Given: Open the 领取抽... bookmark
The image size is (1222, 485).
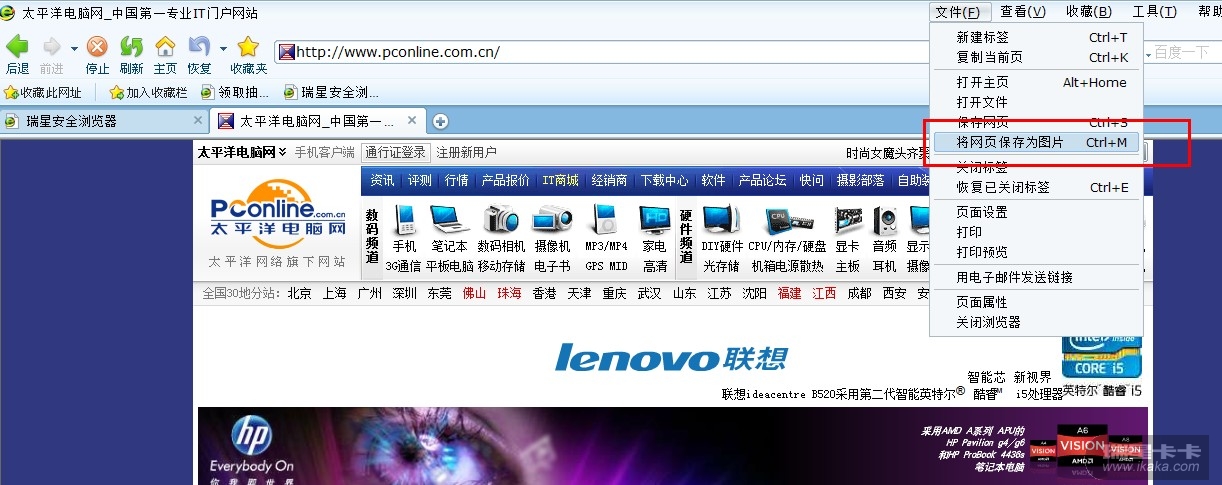Looking at the screenshot, I should click(235, 93).
